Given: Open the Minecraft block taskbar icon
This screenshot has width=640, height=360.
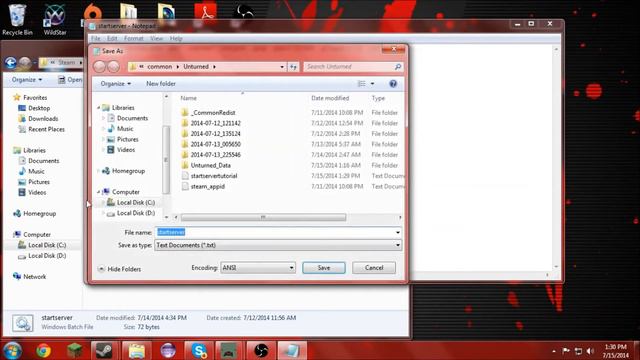Looking at the screenshot, I should 75,351.
